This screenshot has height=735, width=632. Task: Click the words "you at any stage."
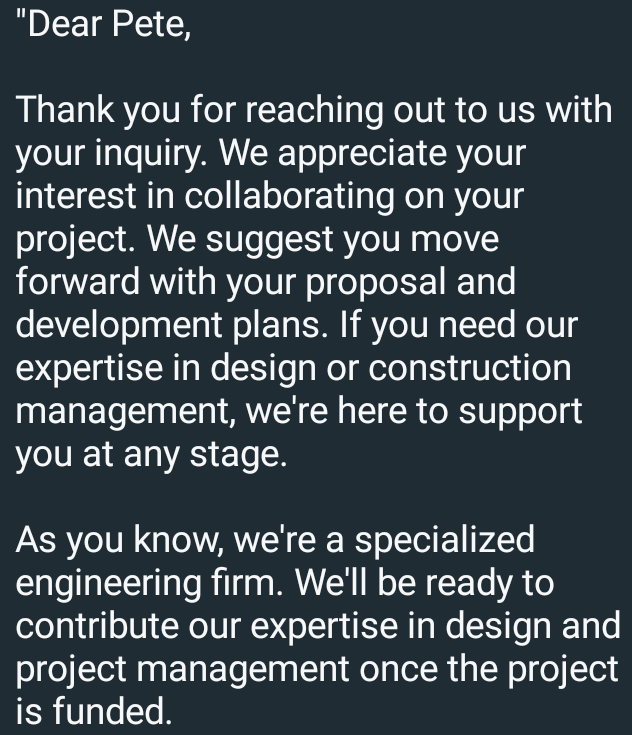point(151,454)
